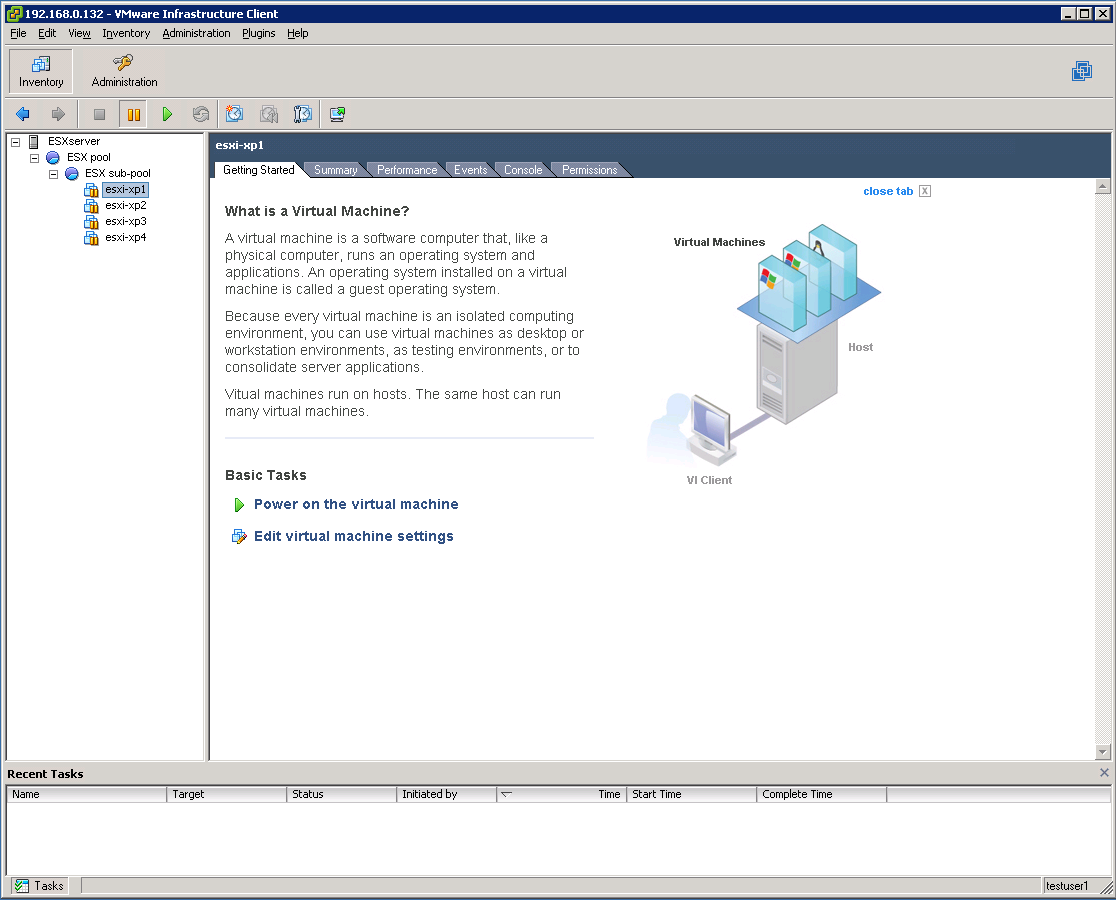Switch to the Permissions tab
Screen dimensions: 1116x900
(x=589, y=170)
